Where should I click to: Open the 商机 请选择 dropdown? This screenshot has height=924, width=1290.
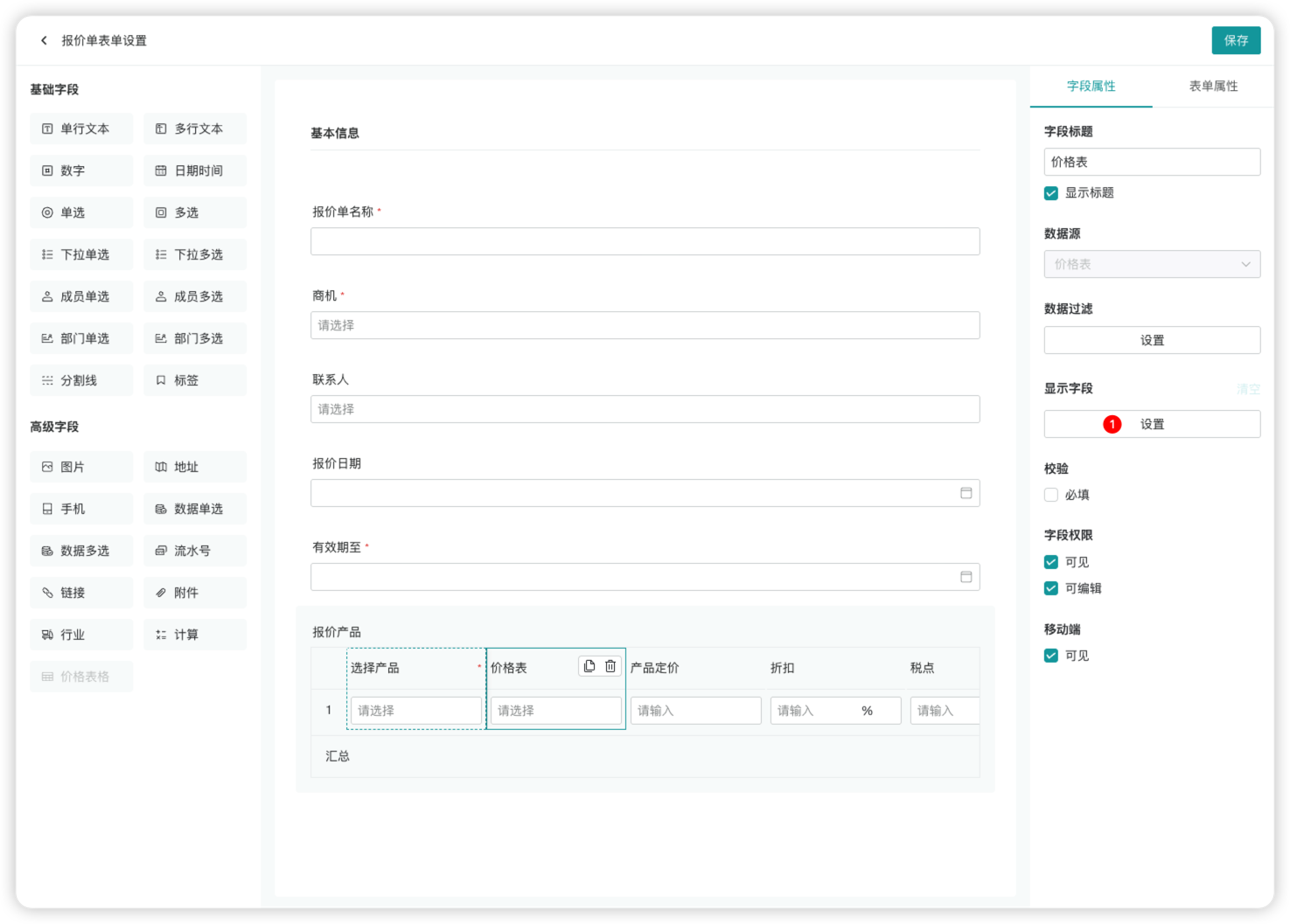pos(645,325)
